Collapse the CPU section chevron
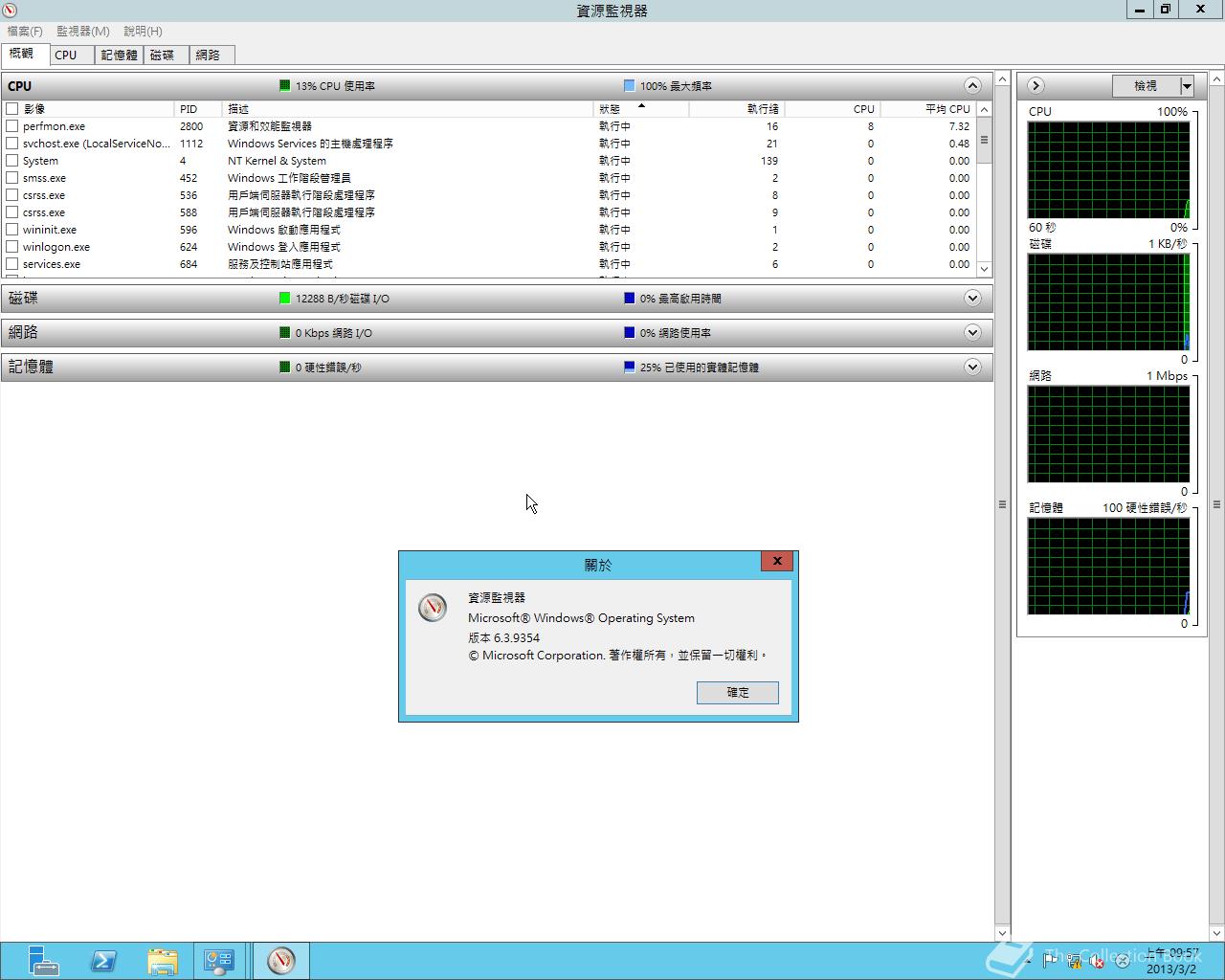 (972, 86)
